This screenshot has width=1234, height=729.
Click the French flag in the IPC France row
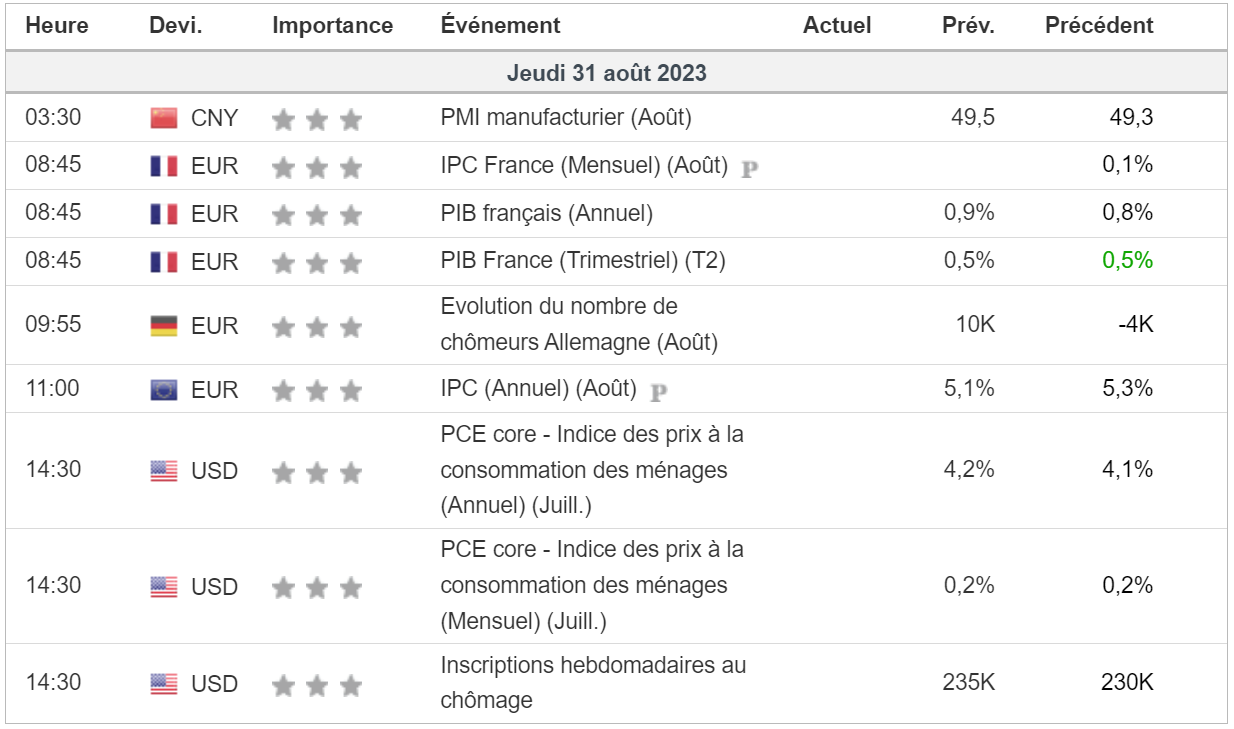click(164, 166)
